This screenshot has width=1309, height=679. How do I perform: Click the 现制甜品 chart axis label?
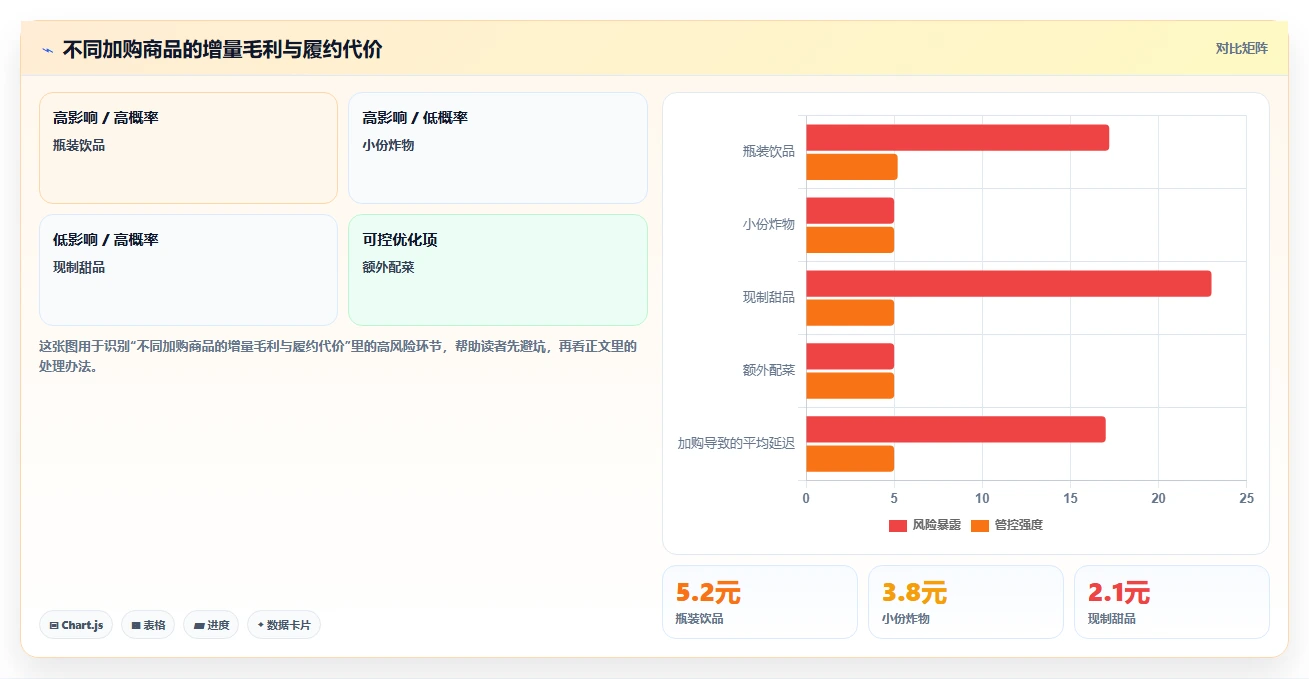(x=769, y=297)
